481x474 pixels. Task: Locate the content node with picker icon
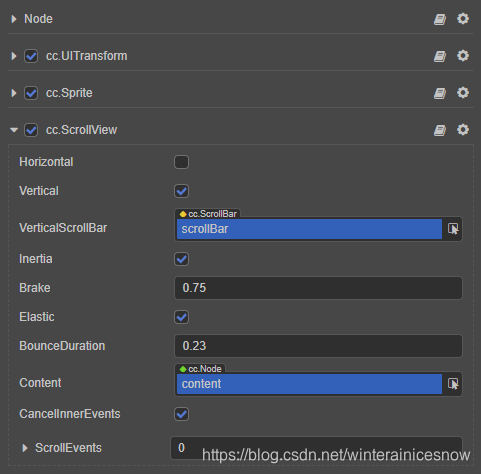click(453, 384)
